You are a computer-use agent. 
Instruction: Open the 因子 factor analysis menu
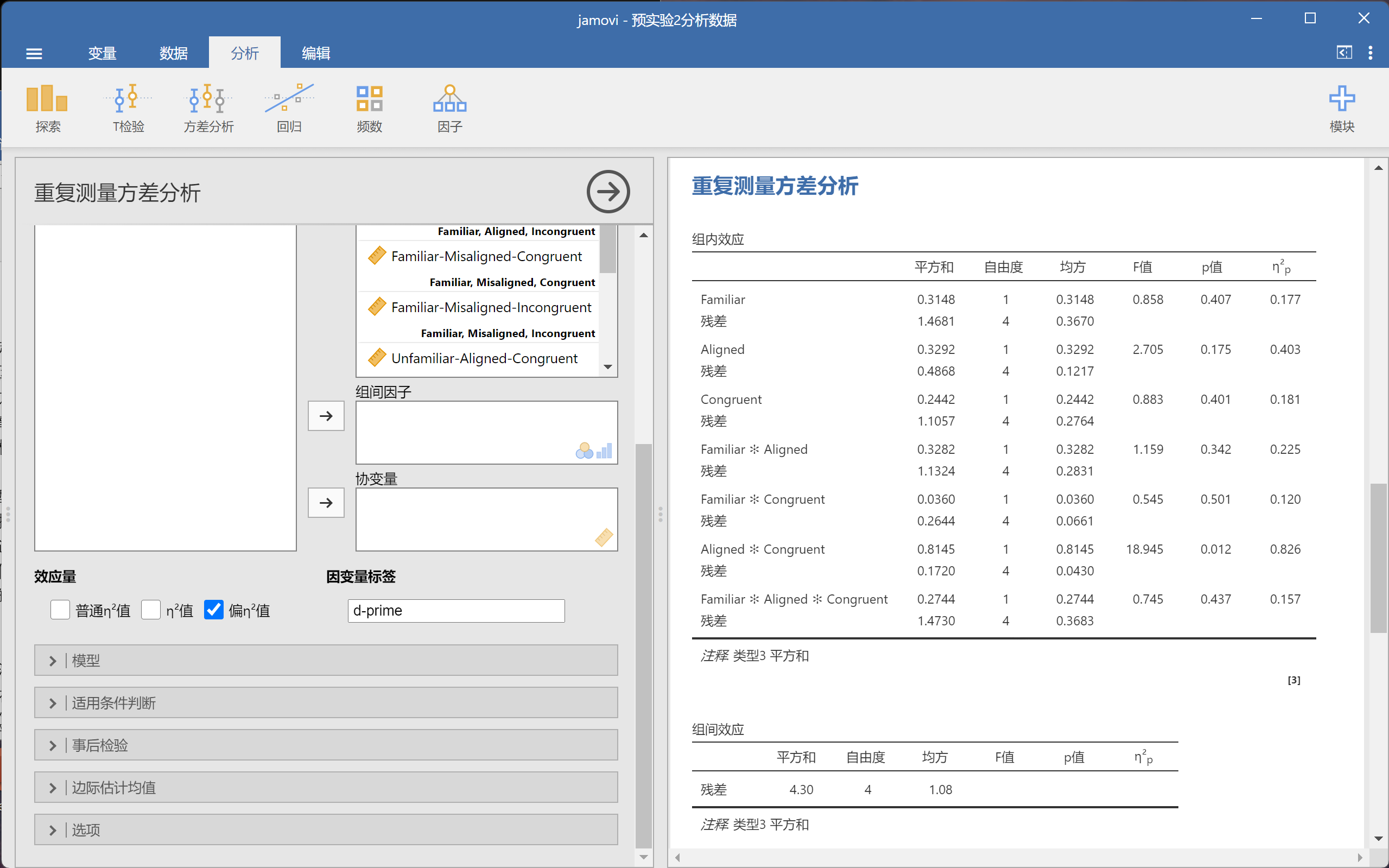point(449,108)
